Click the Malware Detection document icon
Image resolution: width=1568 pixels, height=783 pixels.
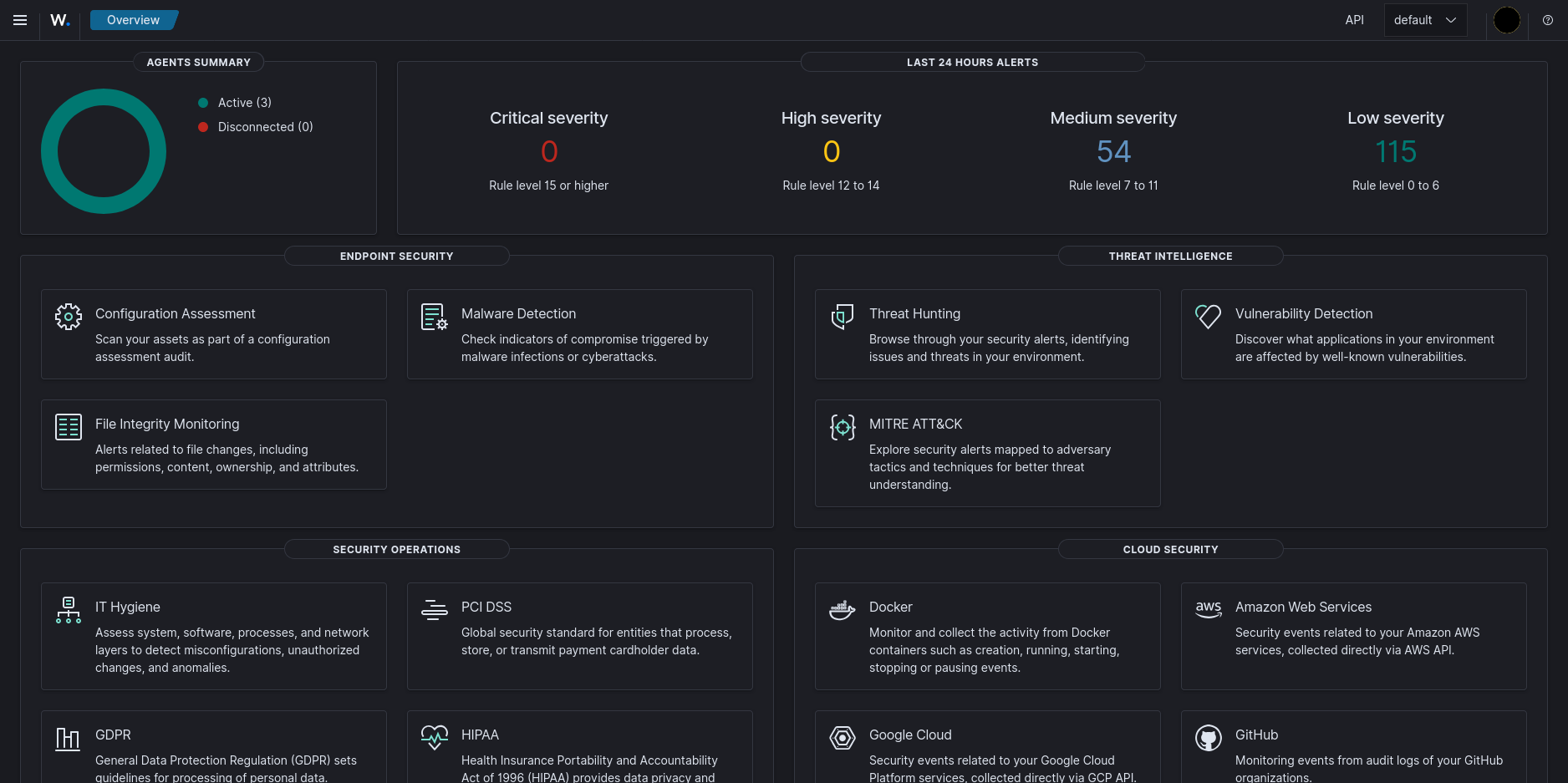(x=435, y=317)
